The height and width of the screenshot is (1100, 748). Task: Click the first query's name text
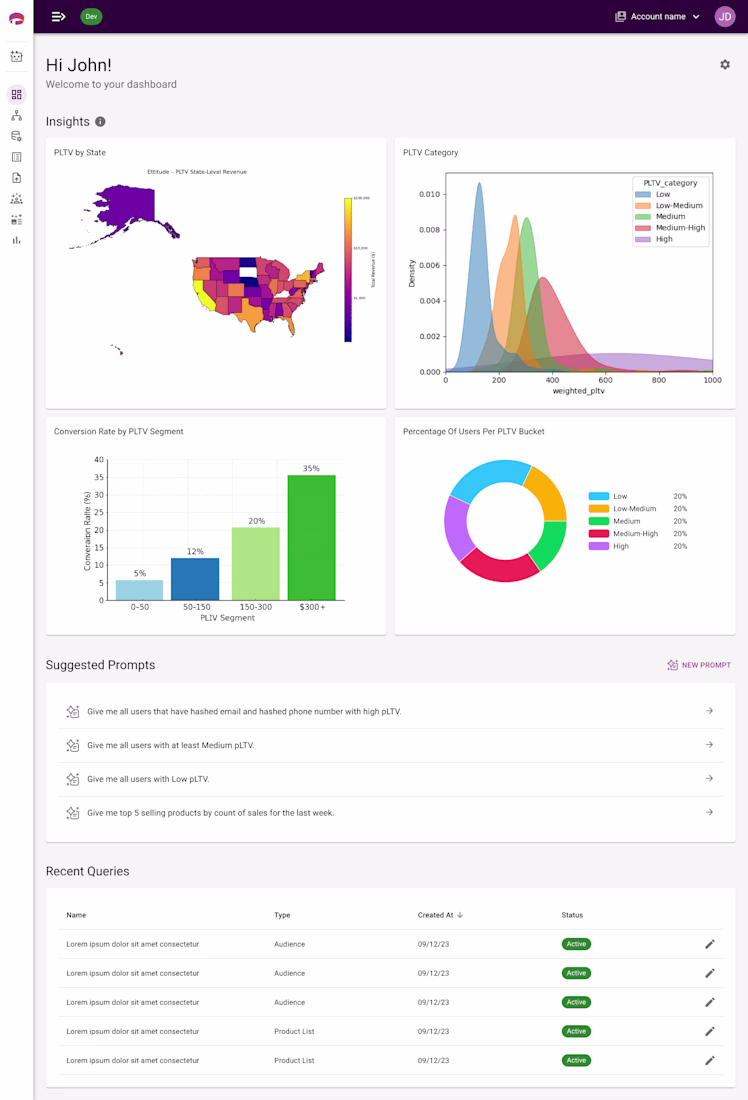coord(133,944)
